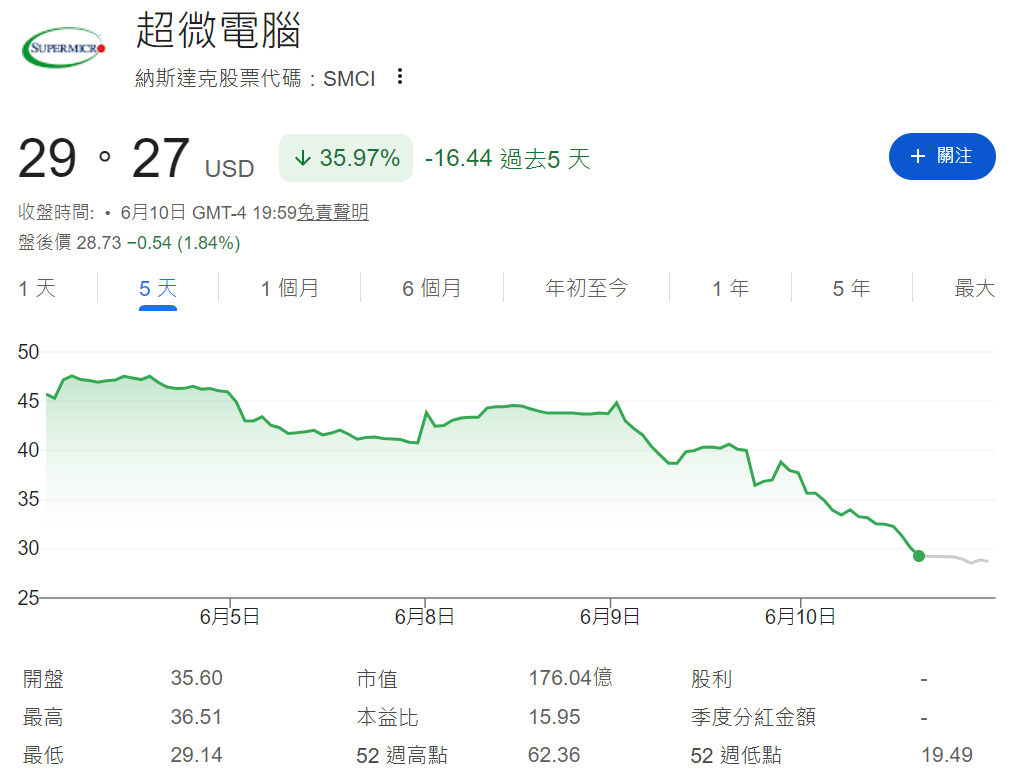Switch to the 1 天 range tab
Viewport: 1011px width, 774px height.
click(37, 288)
